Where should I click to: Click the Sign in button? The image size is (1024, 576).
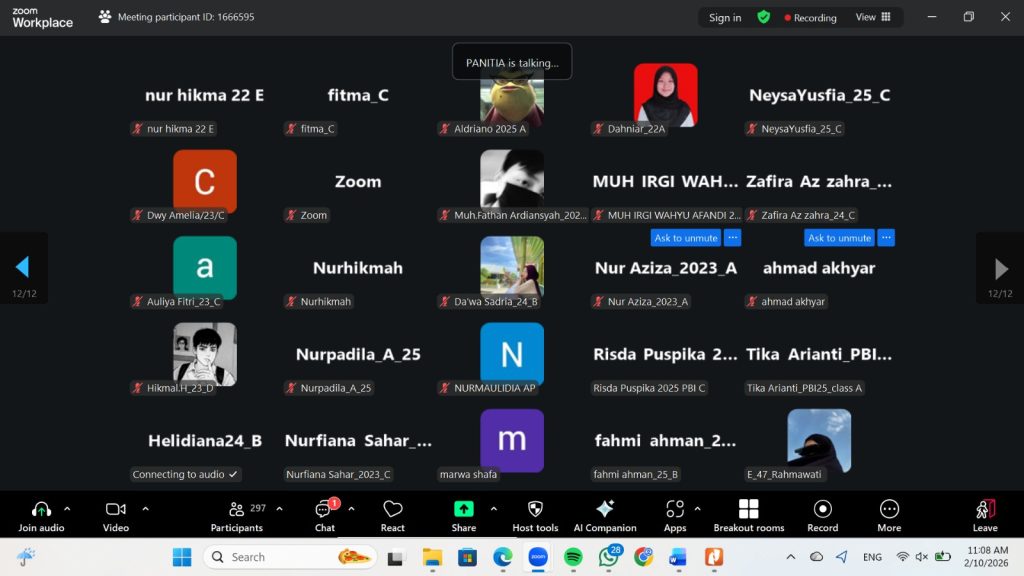click(725, 17)
